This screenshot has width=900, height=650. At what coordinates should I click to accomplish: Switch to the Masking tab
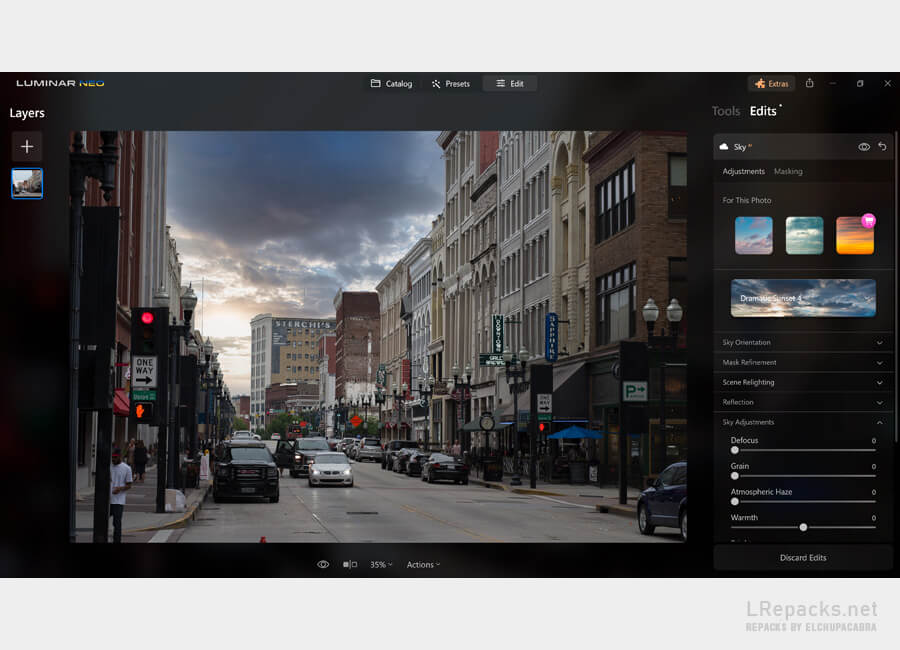point(788,171)
